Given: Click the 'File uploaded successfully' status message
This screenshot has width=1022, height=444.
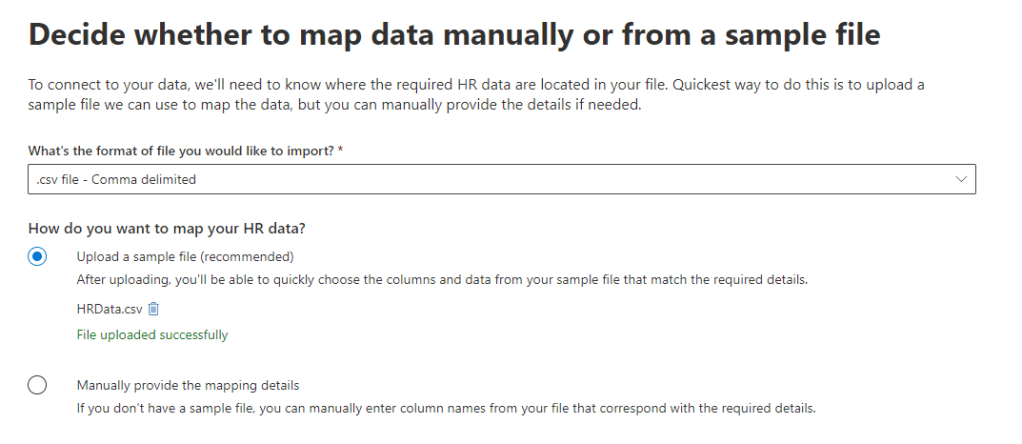Looking at the screenshot, I should point(152,335).
